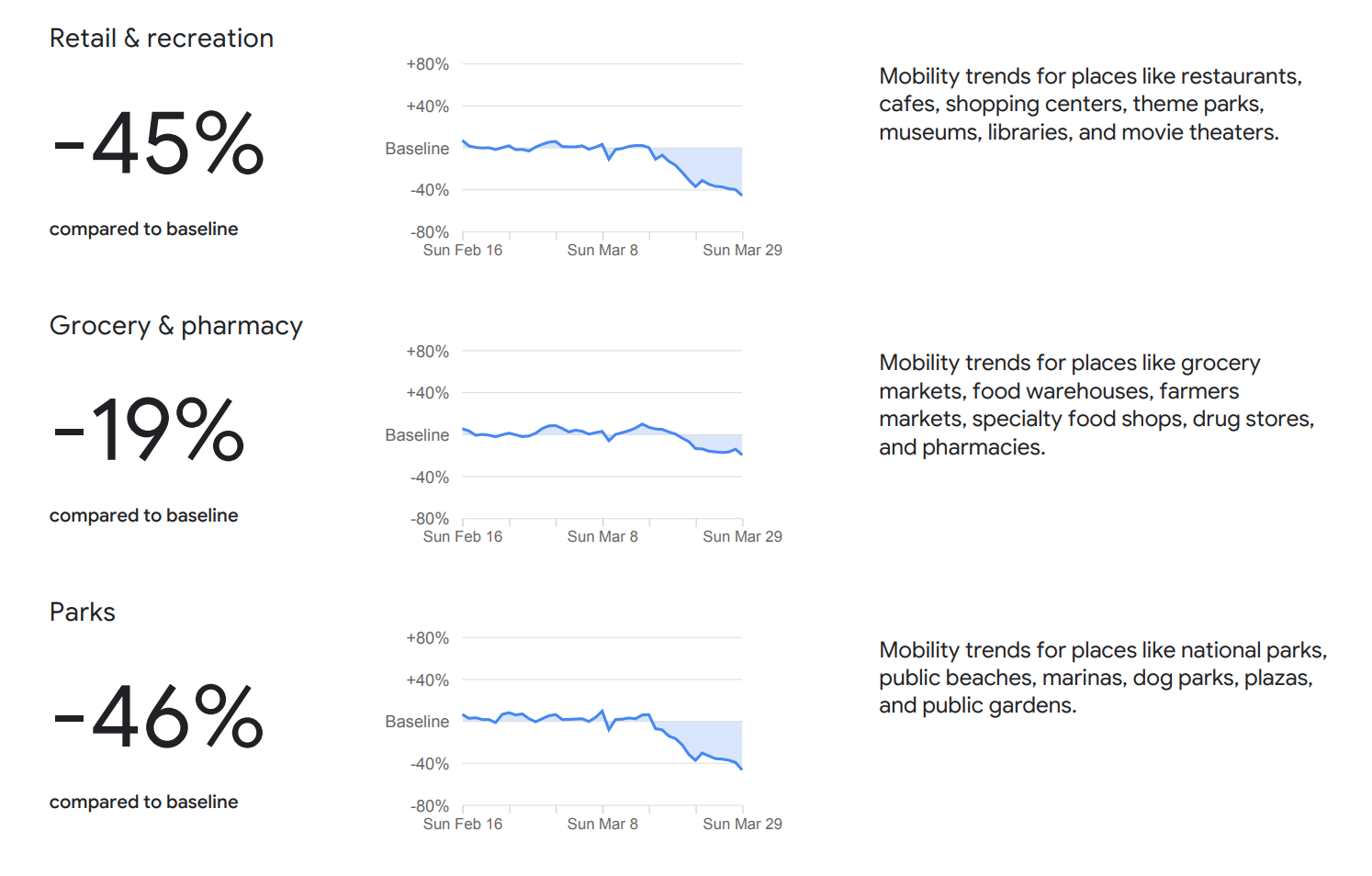This screenshot has height=876, width=1372.
Task: Click the Baseline label on grocery chart
Action: point(417,435)
